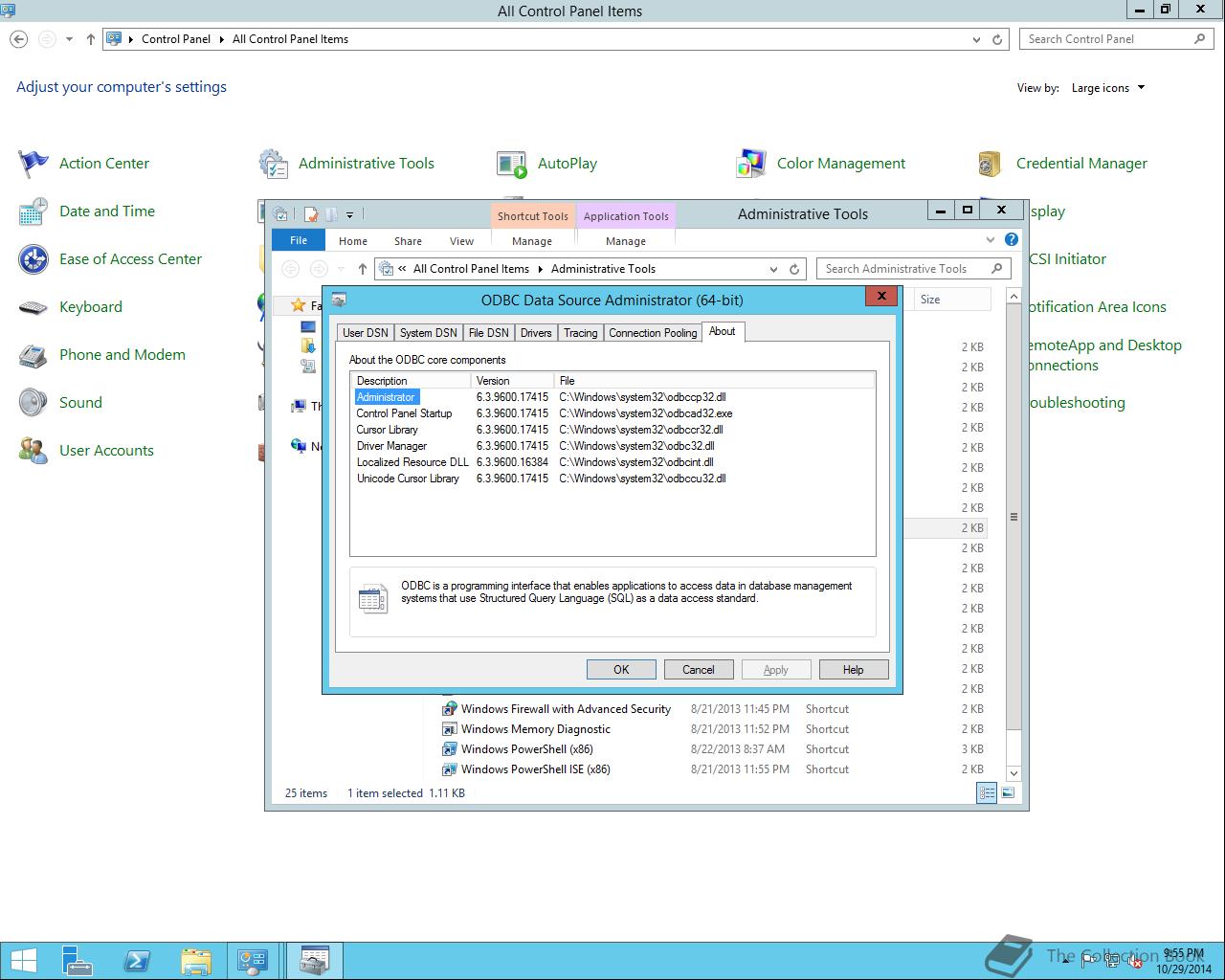Viewport: 1225px width, 980px height.
Task: Click Search Administrative Tools field
Action: click(x=913, y=269)
